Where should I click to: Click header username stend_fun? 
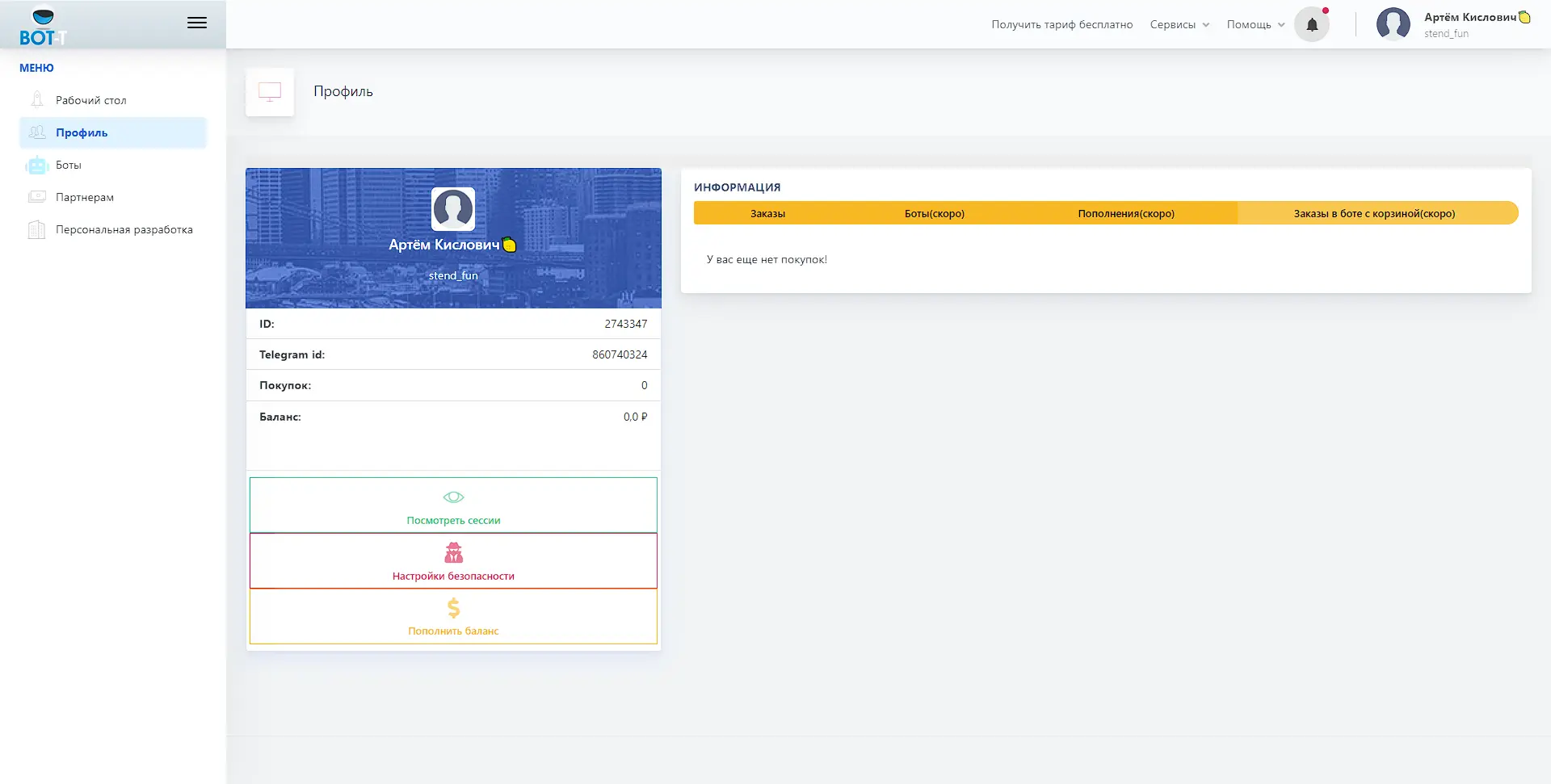click(1446, 34)
